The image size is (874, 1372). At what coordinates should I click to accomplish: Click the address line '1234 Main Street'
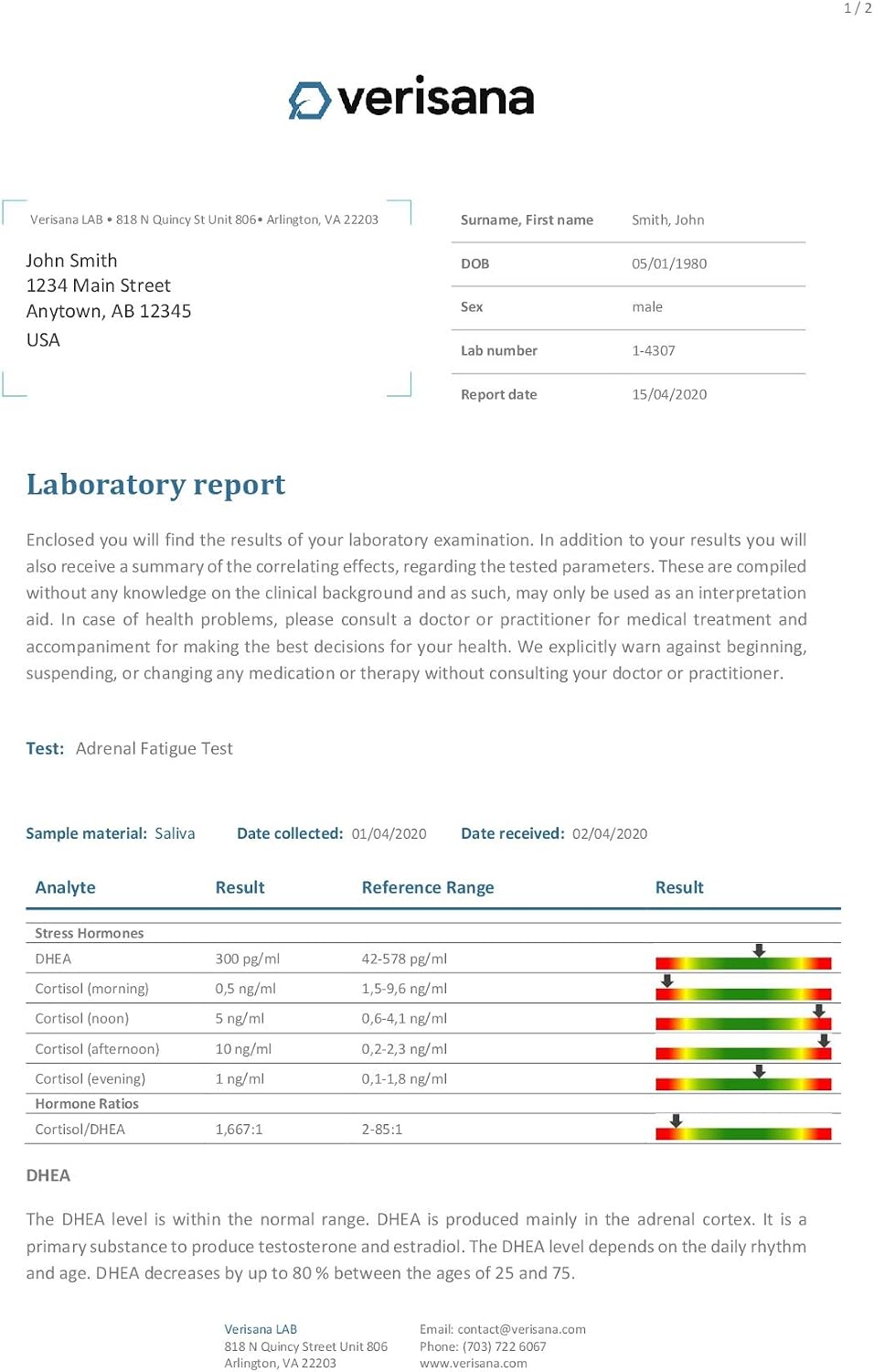point(99,285)
